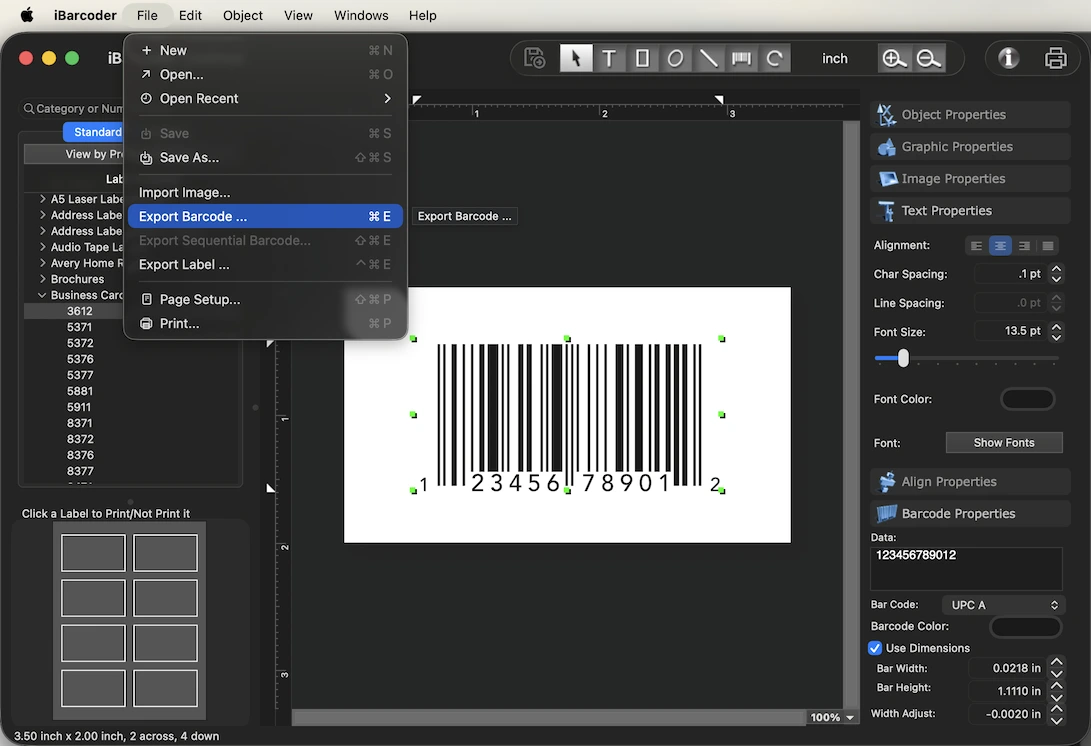The image size is (1091, 746).
Task: Select label 8376 in the list
Action: coord(80,455)
